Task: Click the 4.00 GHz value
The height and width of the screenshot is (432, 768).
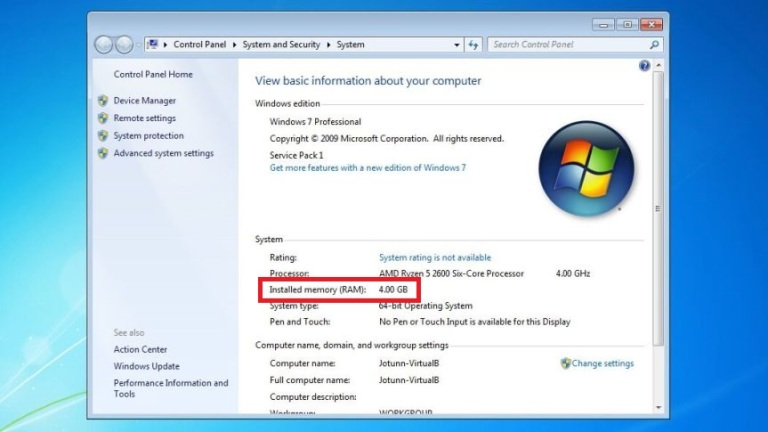Action: click(x=573, y=274)
